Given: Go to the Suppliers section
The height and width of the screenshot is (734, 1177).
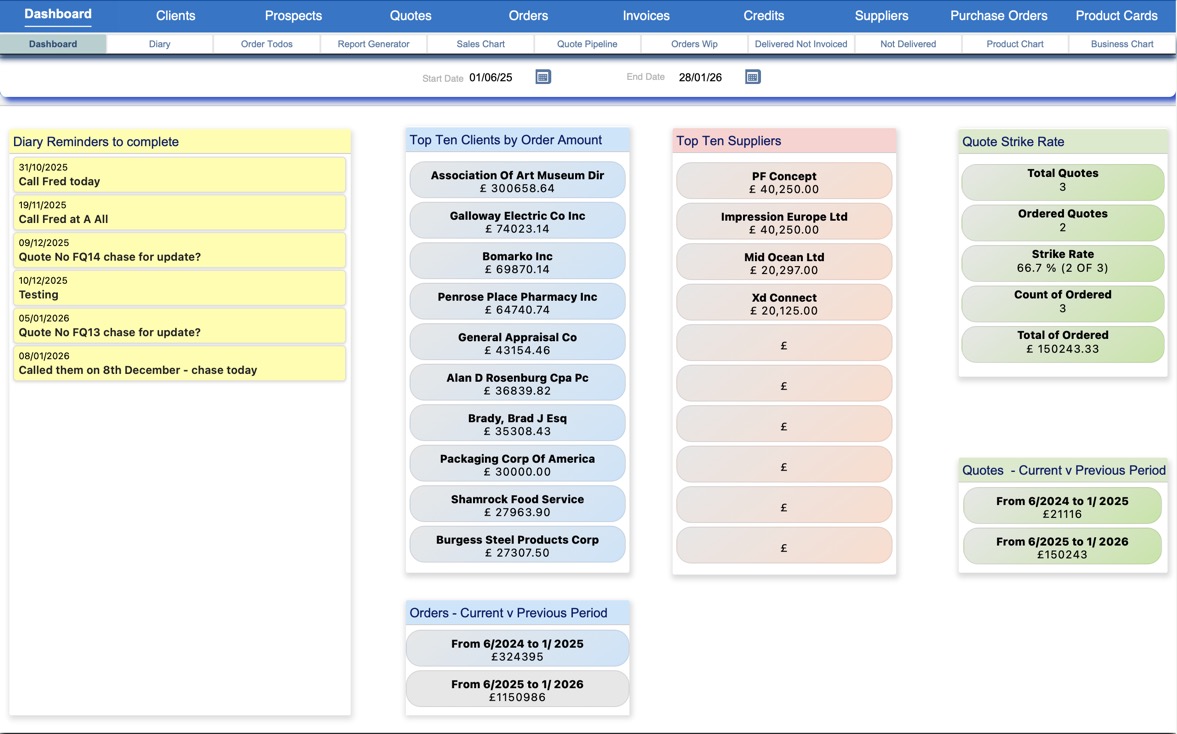Looking at the screenshot, I should tap(881, 15).
